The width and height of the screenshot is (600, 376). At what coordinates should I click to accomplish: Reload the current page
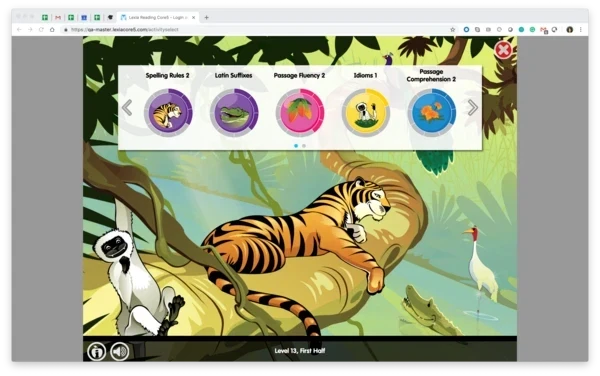pyautogui.click(x=41, y=29)
